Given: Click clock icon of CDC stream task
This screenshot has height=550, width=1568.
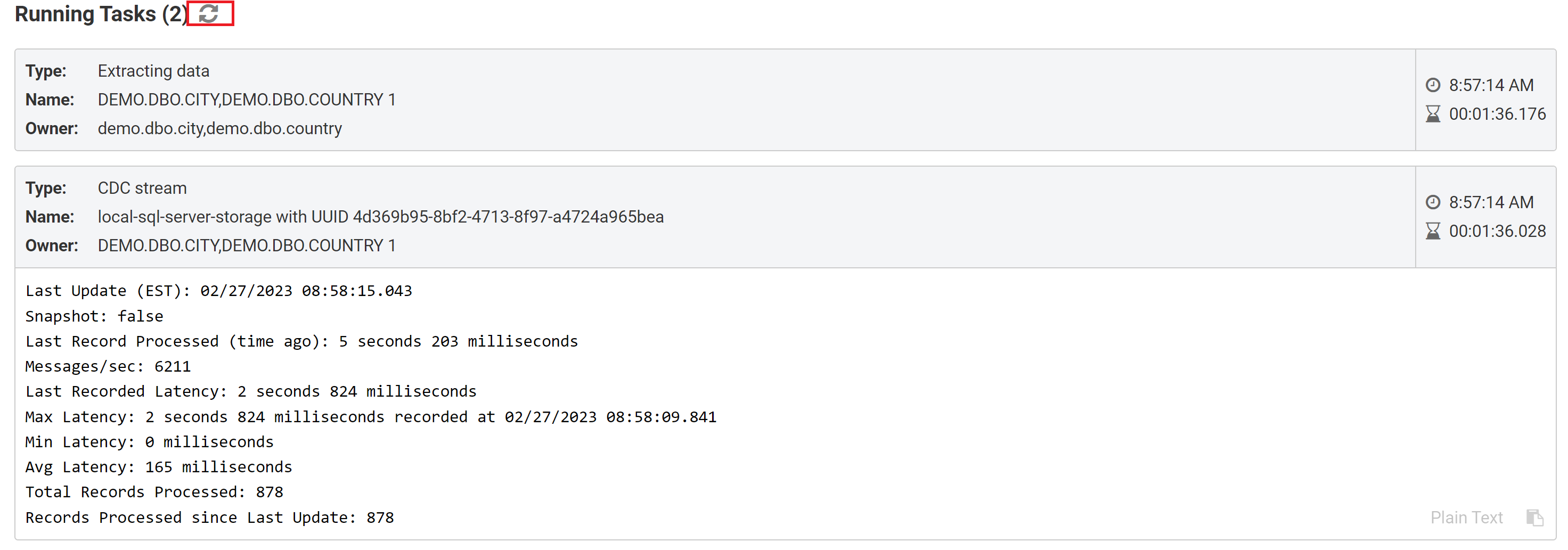Looking at the screenshot, I should (1433, 202).
